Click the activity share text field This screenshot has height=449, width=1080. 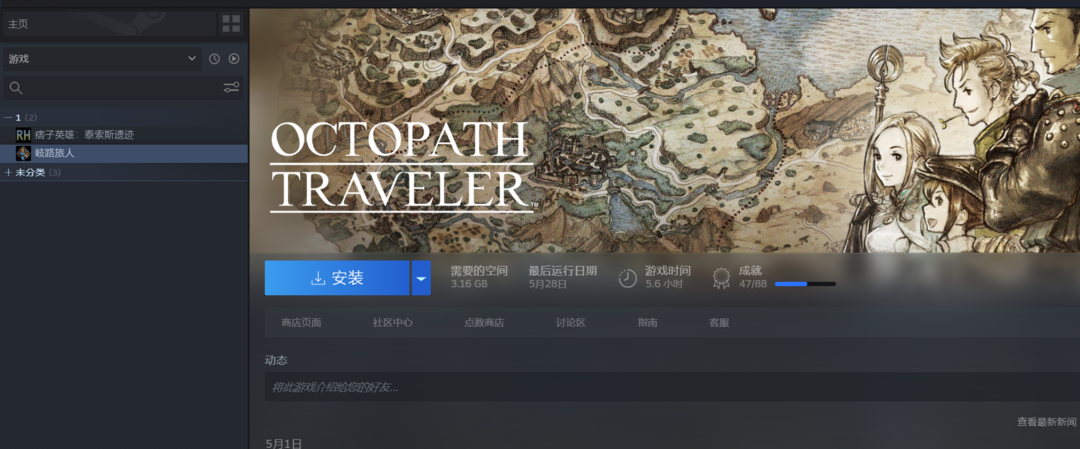pyautogui.click(x=672, y=387)
